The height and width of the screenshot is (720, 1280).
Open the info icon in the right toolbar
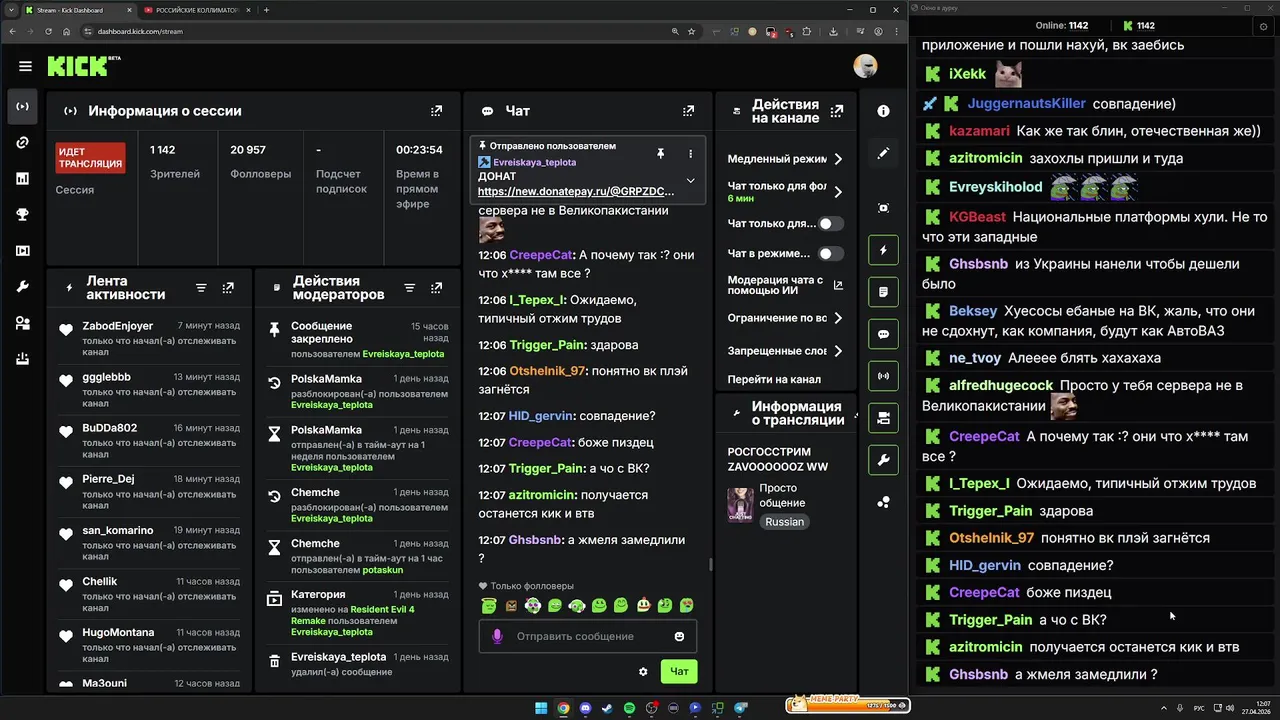883,111
